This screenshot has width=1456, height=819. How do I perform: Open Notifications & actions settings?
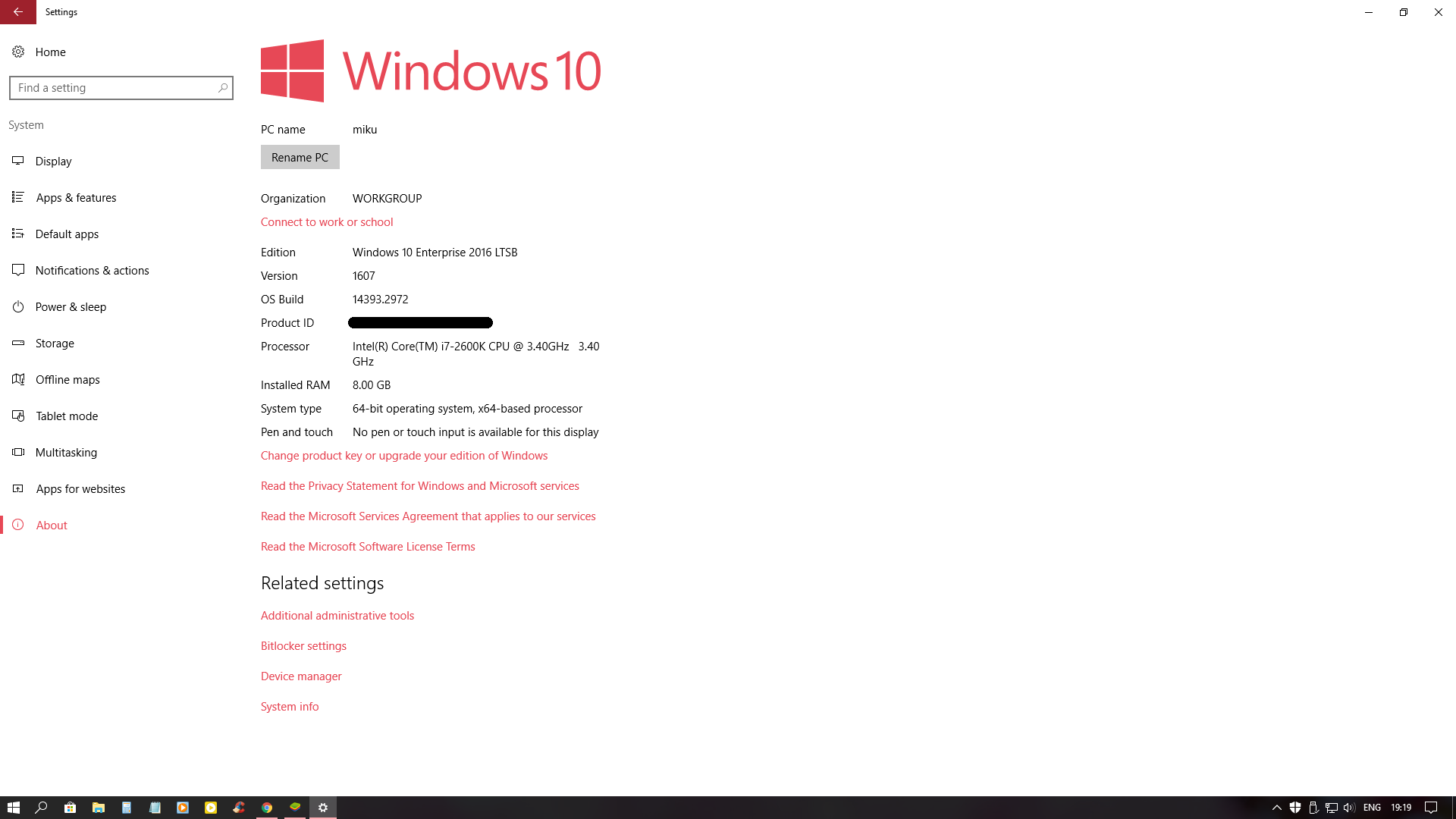tap(92, 271)
